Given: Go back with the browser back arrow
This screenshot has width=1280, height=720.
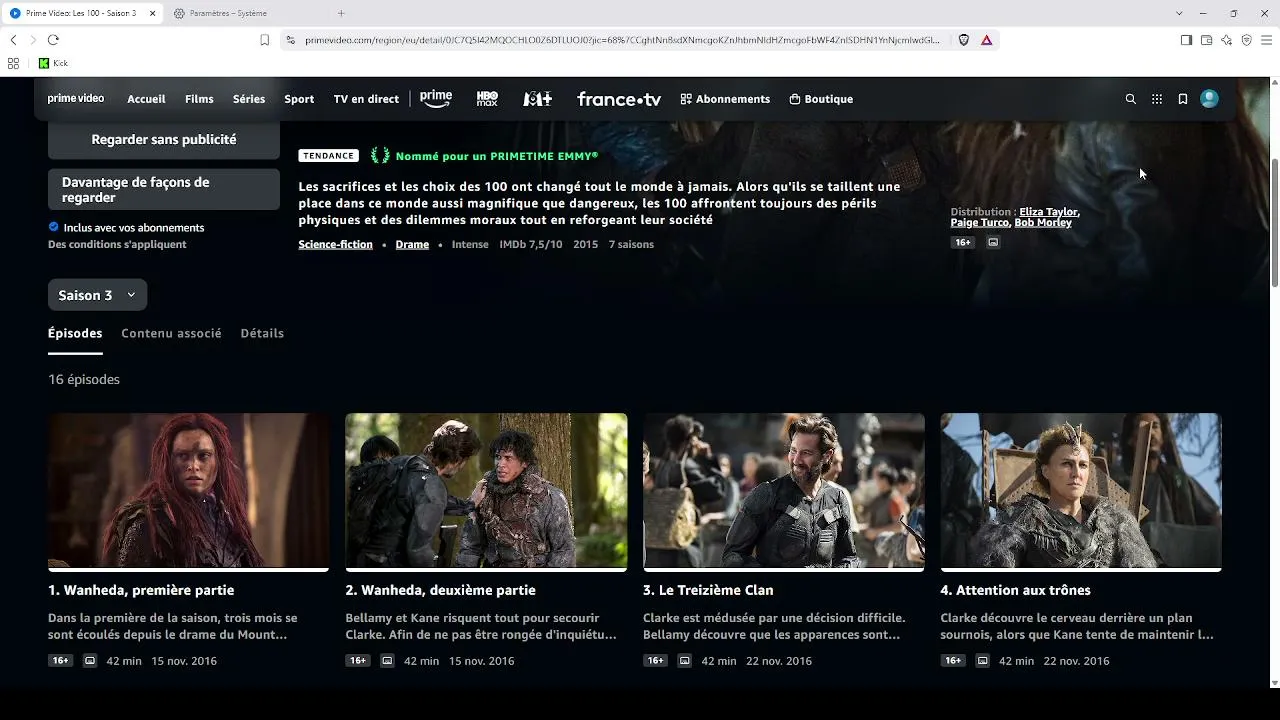Looking at the screenshot, I should 13,40.
